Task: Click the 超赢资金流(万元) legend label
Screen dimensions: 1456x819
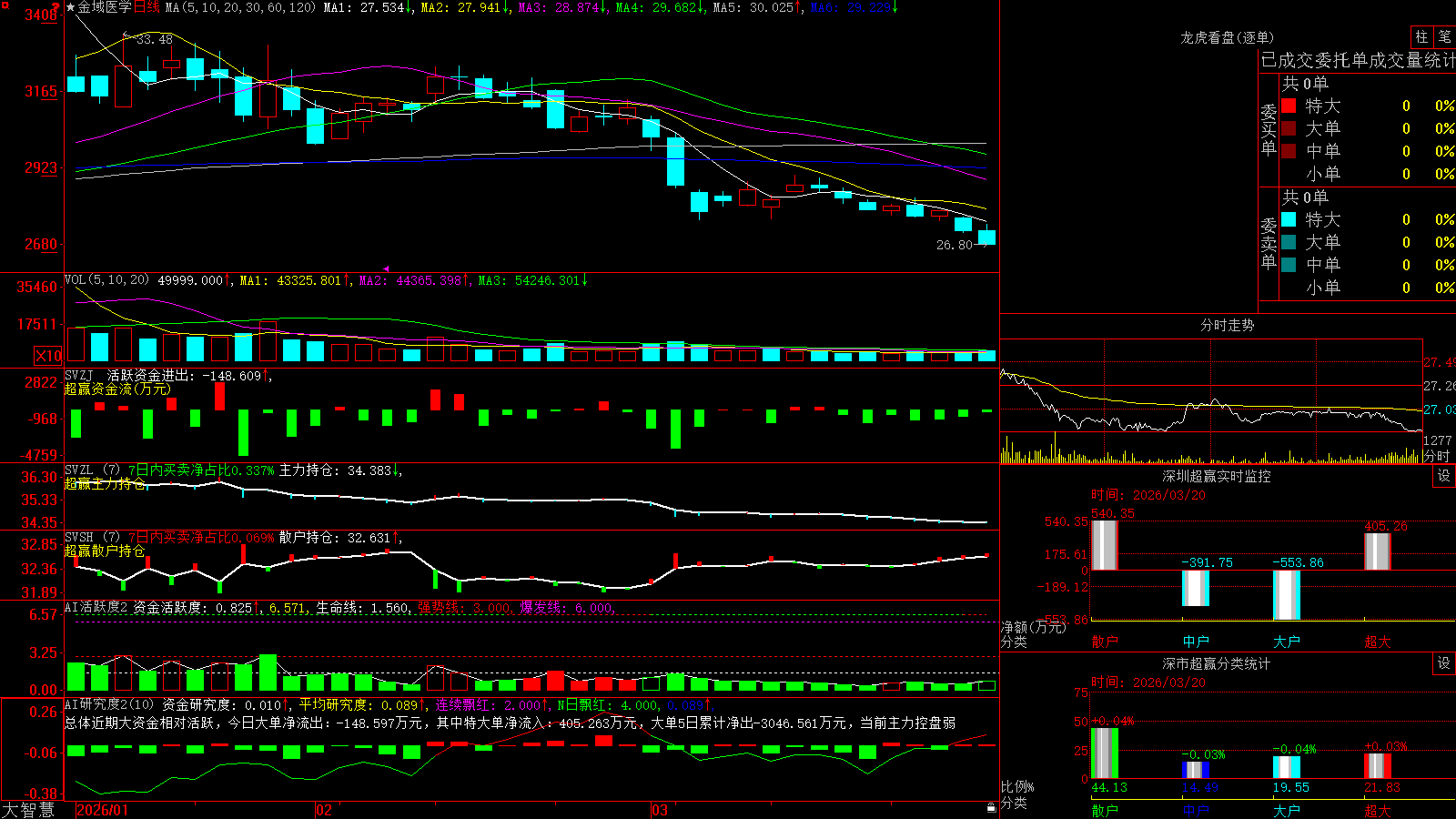Action: pyautogui.click(x=117, y=389)
